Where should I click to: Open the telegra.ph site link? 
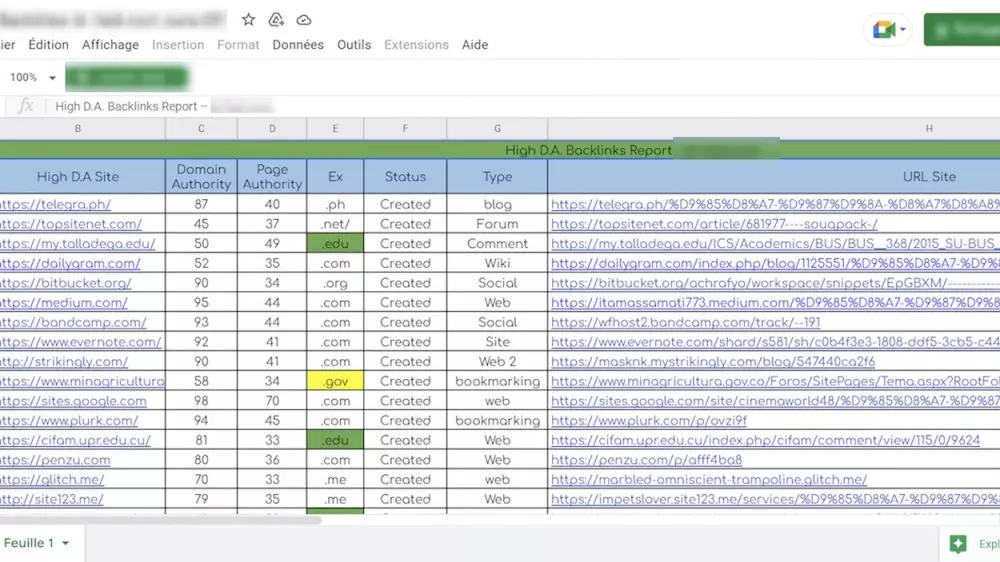click(x=55, y=204)
